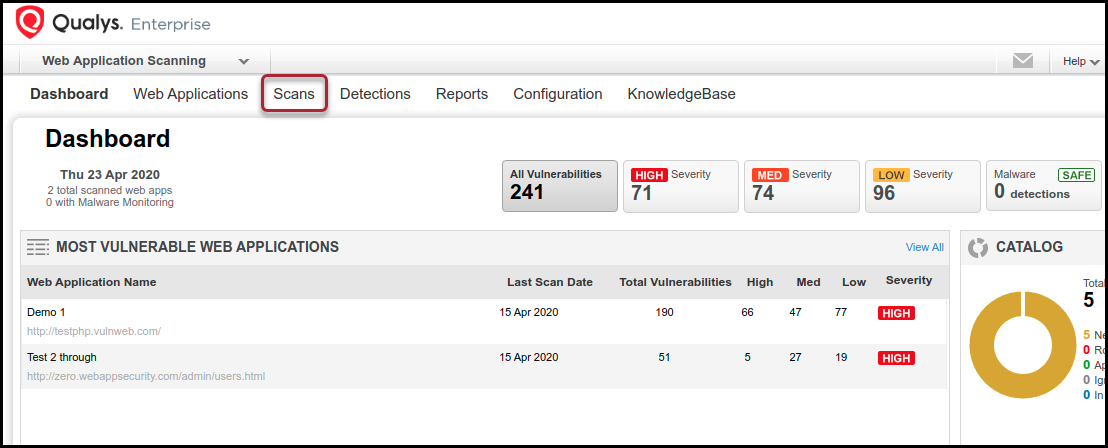The image size is (1108, 448).
Task: Click the HIGH severity badge for Test 2 through
Action: (x=896, y=358)
